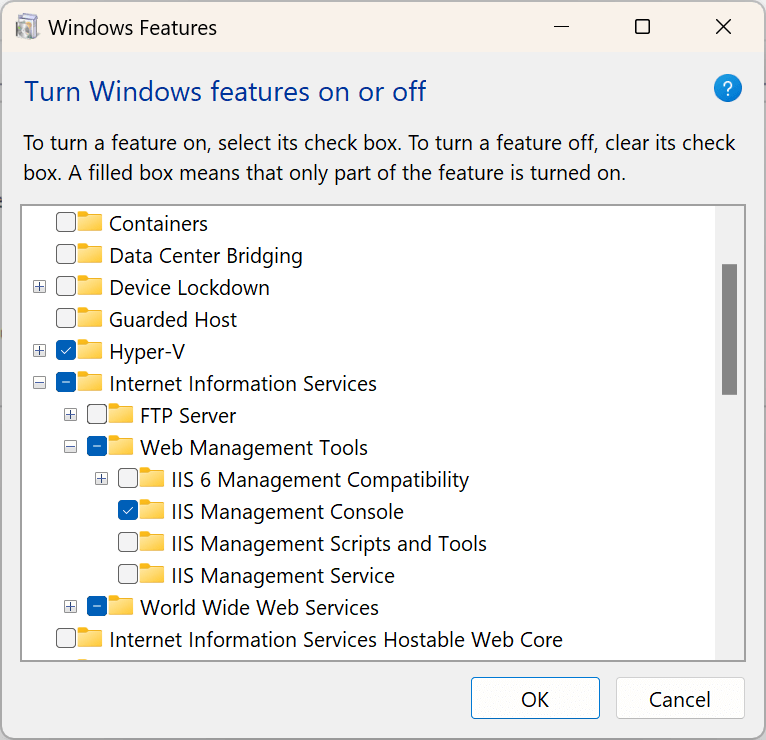The image size is (766, 740).
Task: Enable IIS Management Scripts and Tools checkbox
Action: pos(128,542)
